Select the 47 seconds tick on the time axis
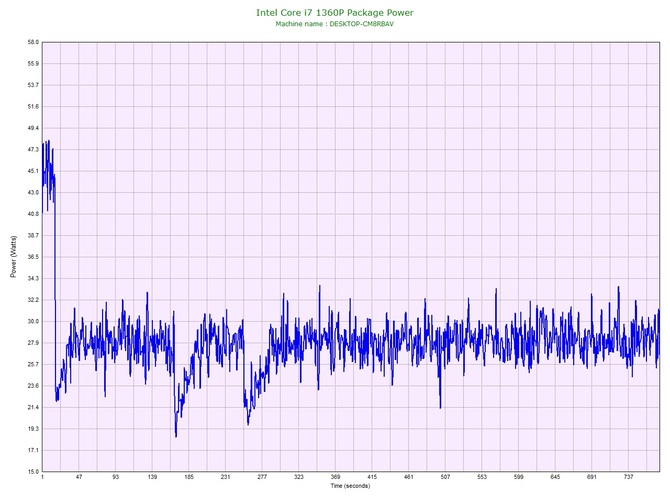Viewport: 670px width, 503px height. coord(79,478)
